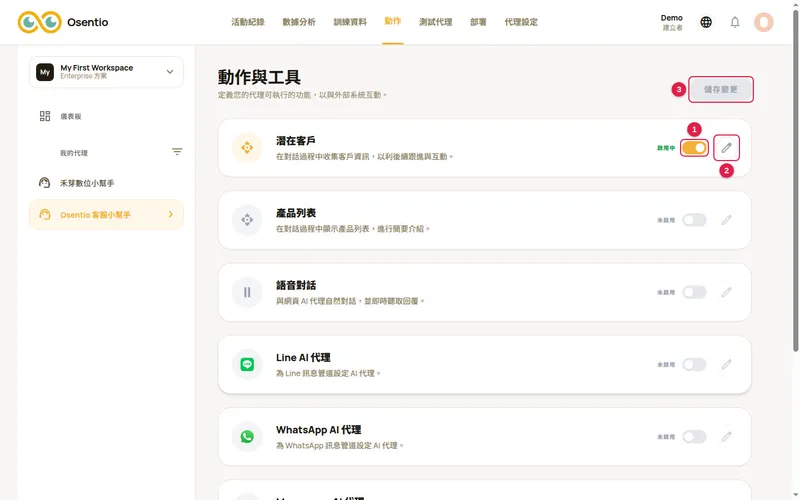
Task: Click the Osentio owl-eyes logo
Action: coord(40,22)
